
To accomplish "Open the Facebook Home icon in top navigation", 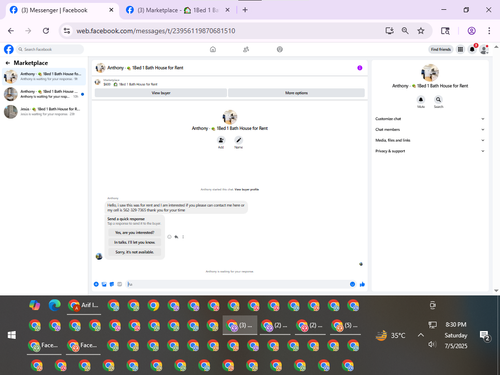I will tap(213, 49).
